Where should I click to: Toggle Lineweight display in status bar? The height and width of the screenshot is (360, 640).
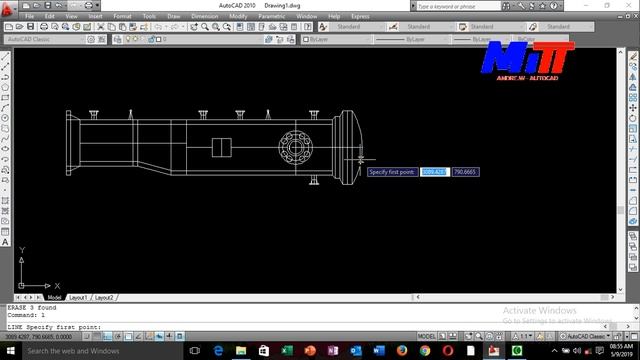(x=169, y=336)
